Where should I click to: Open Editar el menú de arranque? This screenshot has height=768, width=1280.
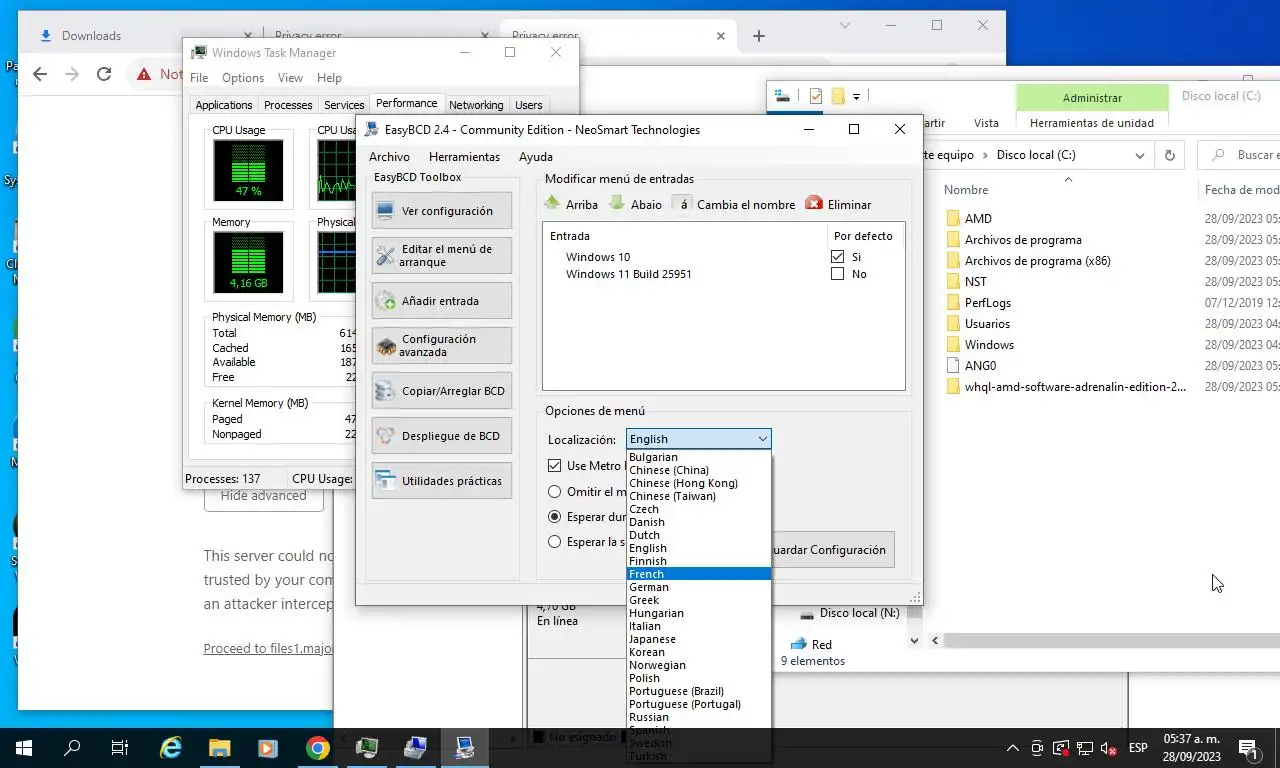click(x=441, y=256)
